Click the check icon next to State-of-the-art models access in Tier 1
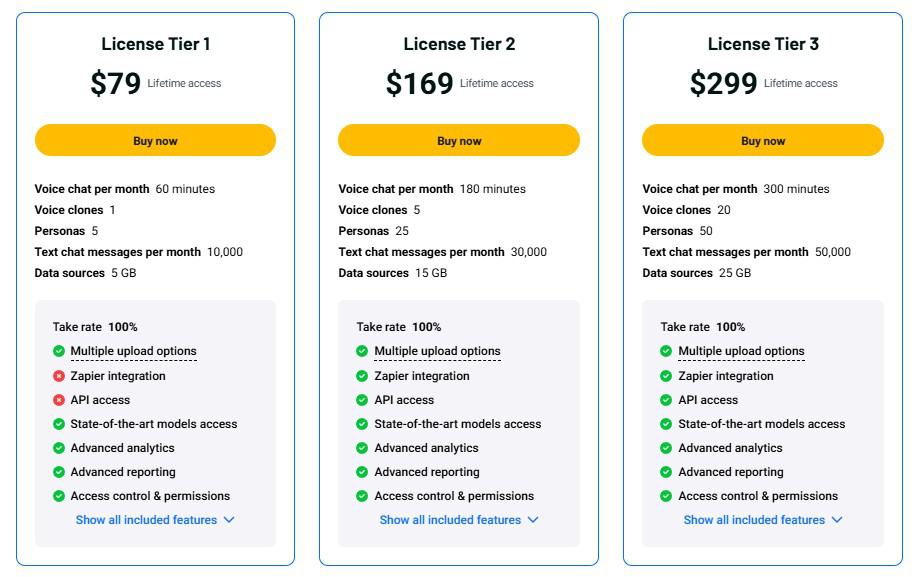The height and width of the screenshot is (577, 922). click(60, 424)
